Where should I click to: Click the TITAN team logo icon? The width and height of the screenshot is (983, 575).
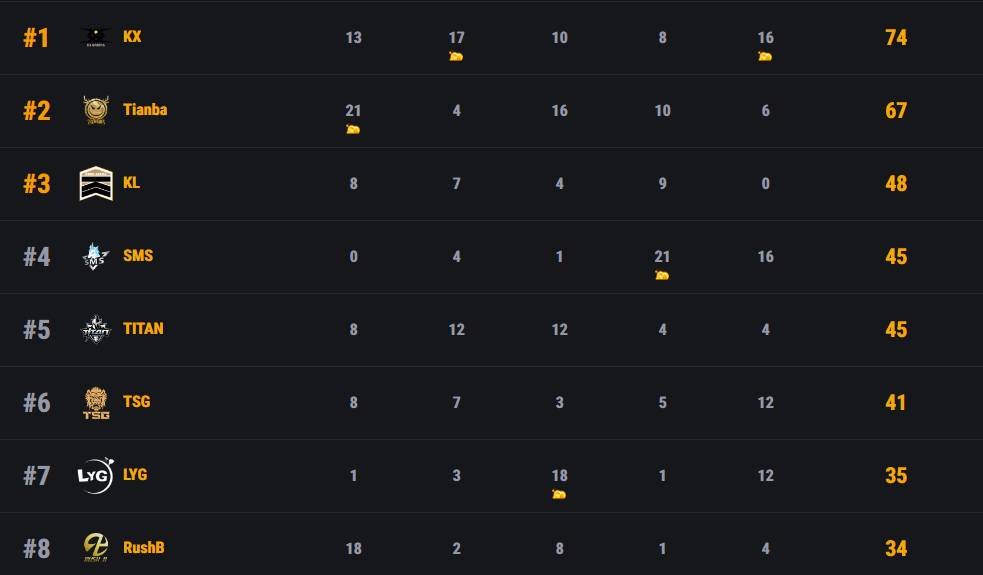(x=96, y=329)
